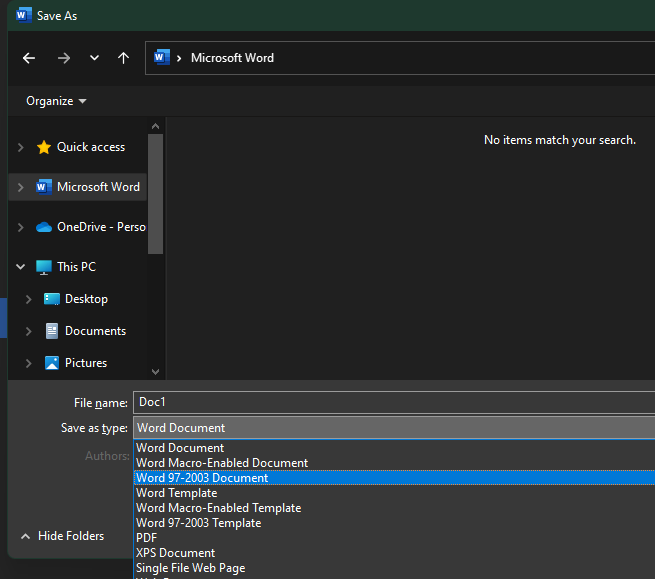Collapse the This PC tree node
This screenshot has height=579, width=655.
click(x=20, y=267)
